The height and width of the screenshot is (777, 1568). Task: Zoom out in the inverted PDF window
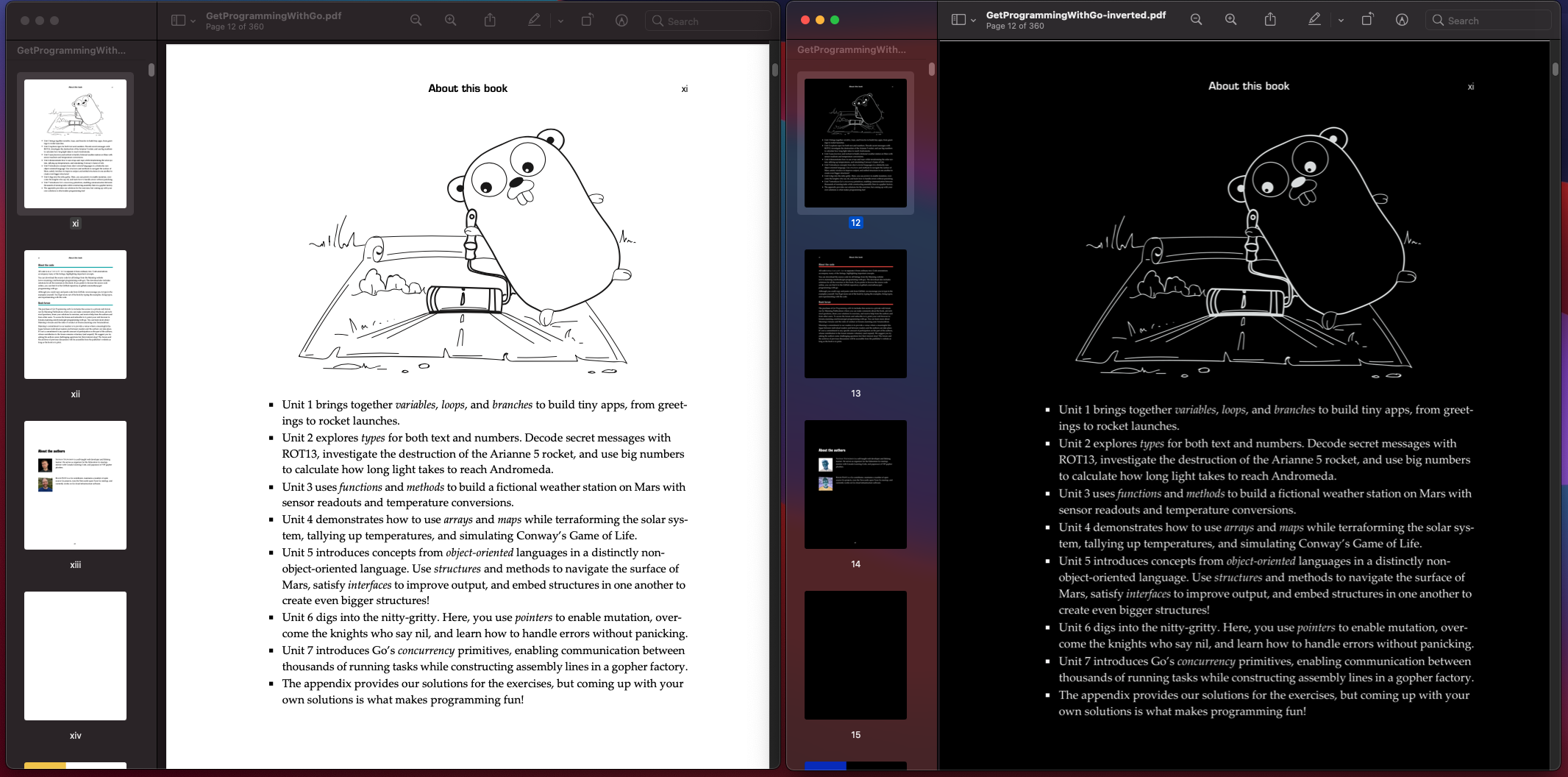(x=1197, y=20)
